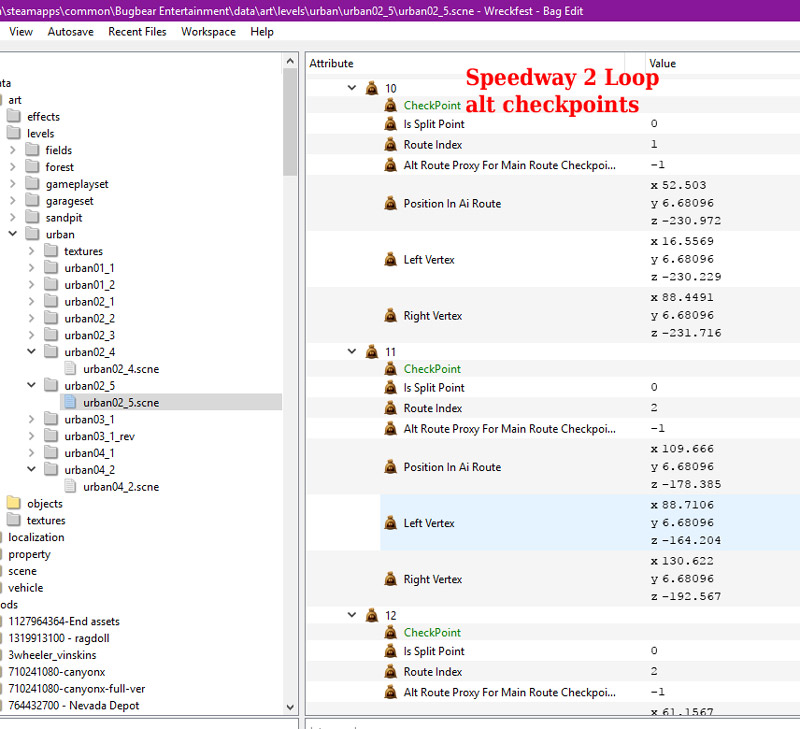This screenshot has height=729, width=800.
Task: Click the Left Vertex icon under node 11
Action: [x=390, y=523]
